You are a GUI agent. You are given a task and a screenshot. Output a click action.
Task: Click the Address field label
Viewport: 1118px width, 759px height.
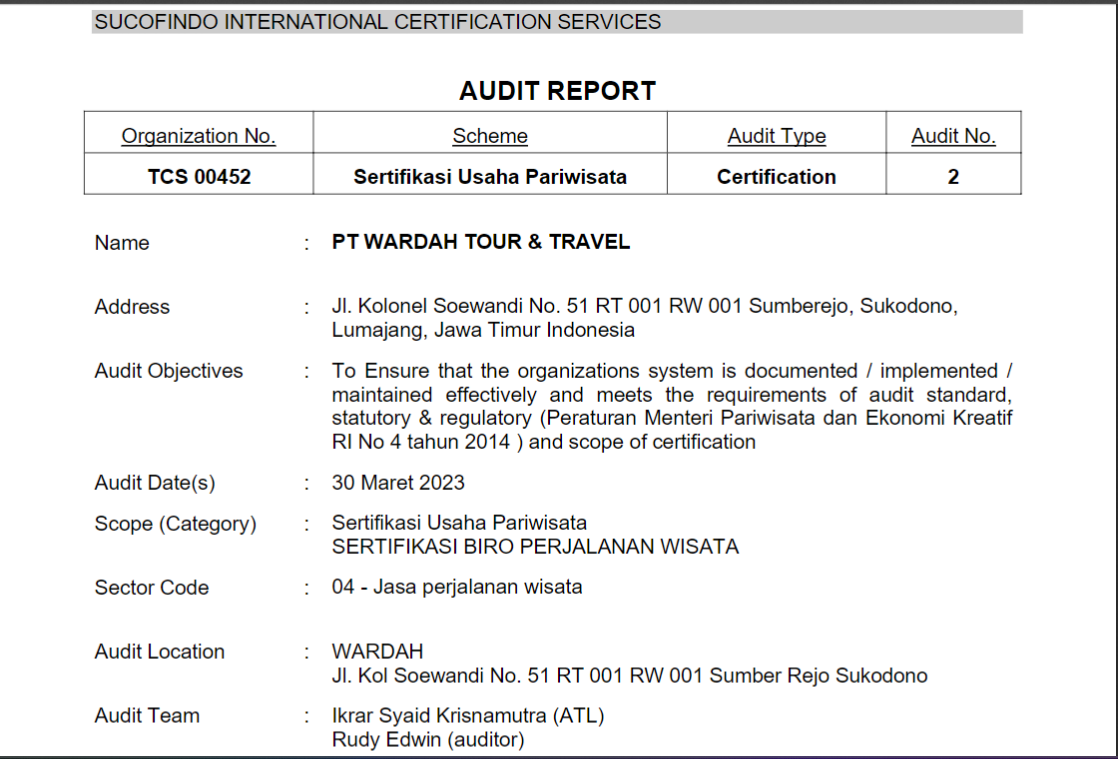coord(132,307)
